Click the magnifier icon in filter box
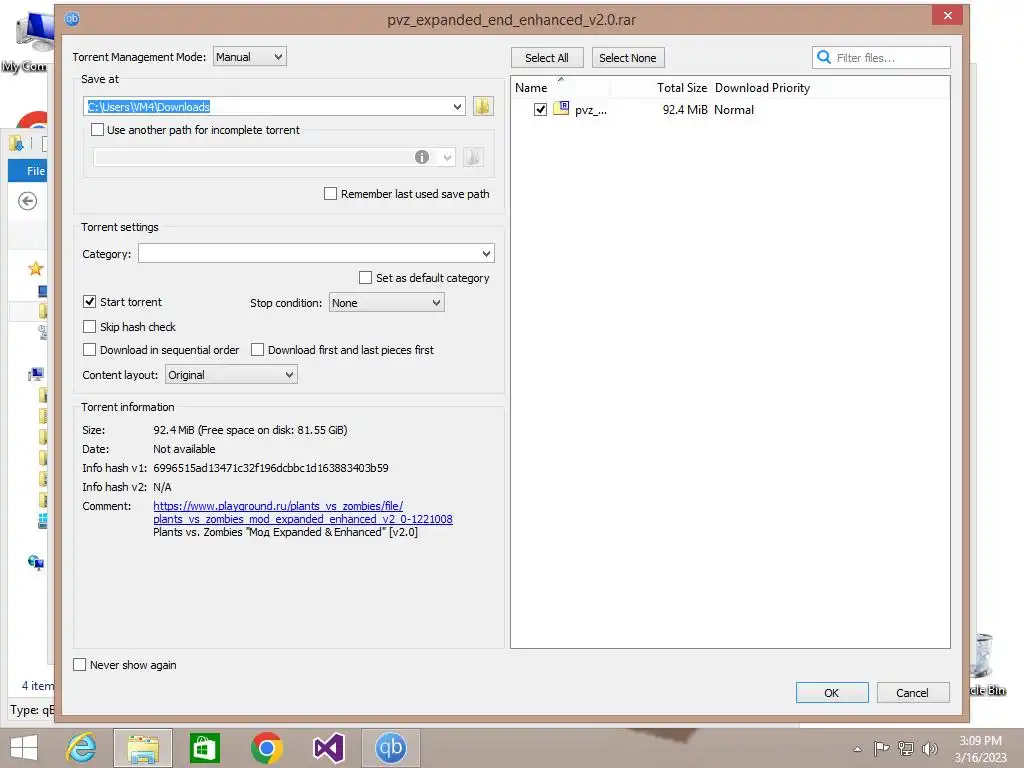This screenshot has height=768, width=1024. [824, 57]
